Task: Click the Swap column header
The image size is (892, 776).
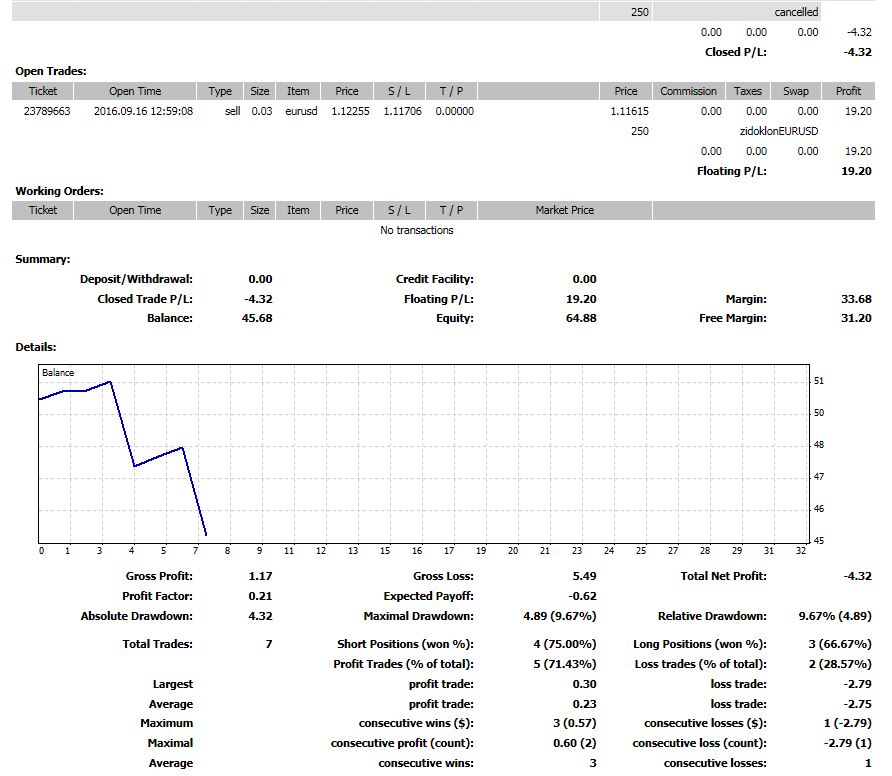Action: click(795, 91)
